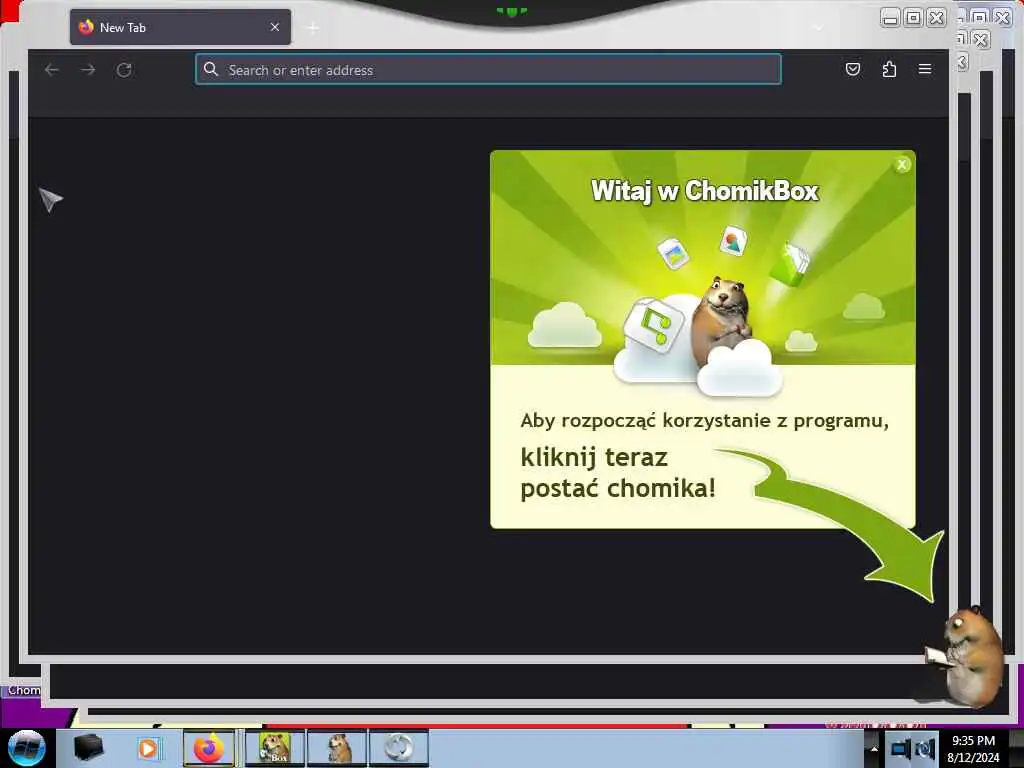Open the ChomikBox Box taskbar button

coord(274,748)
